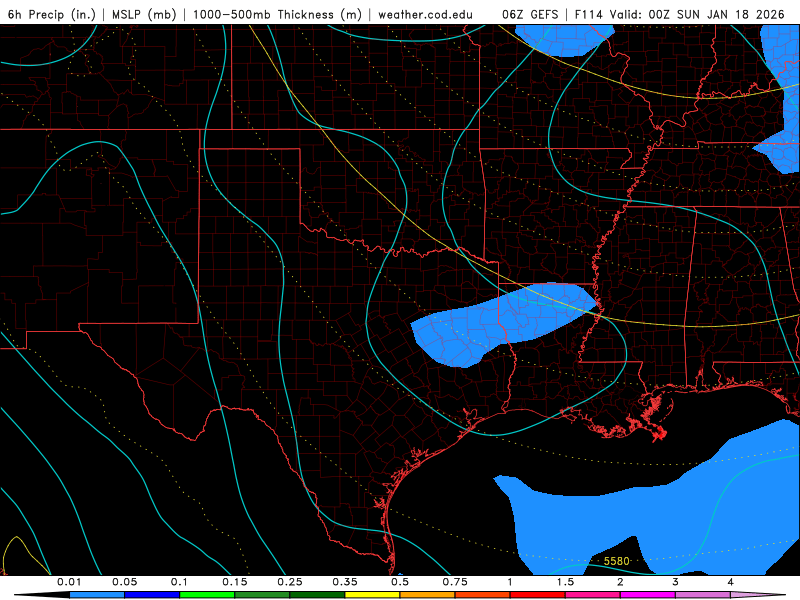Click the 0.75 legend value

coord(455,582)
